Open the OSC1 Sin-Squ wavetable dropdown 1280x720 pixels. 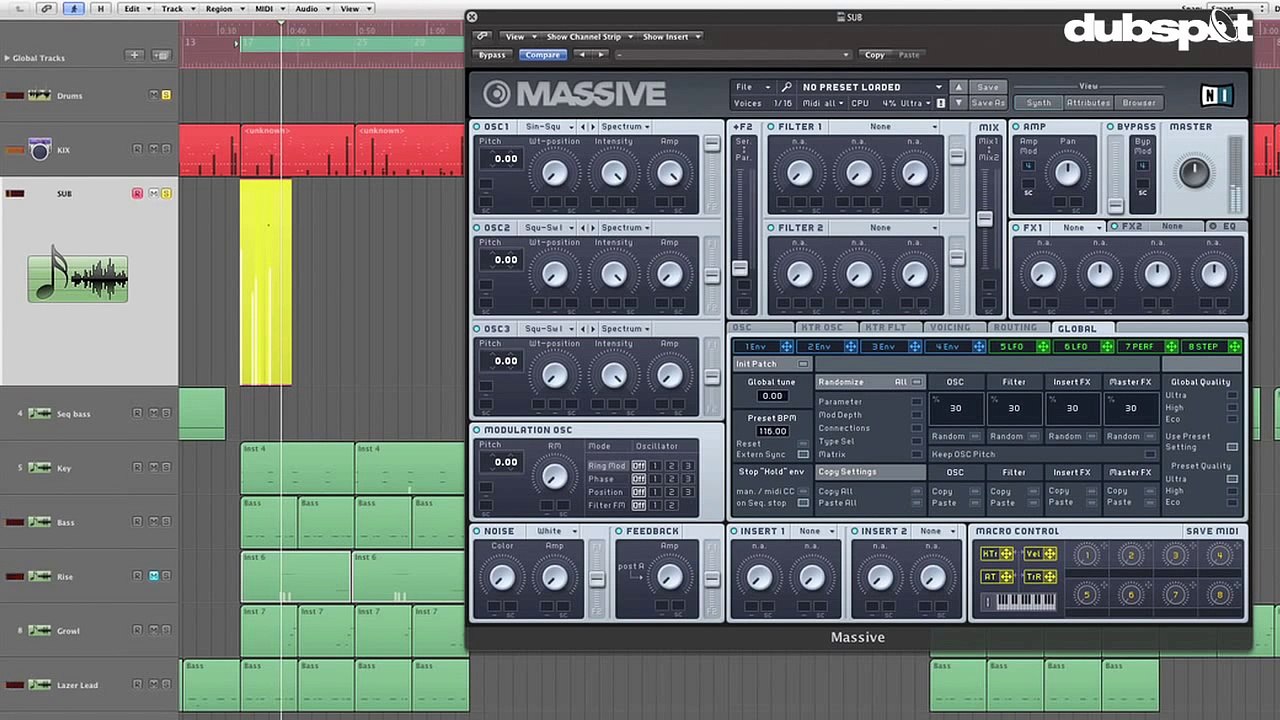tap(548, 127)
